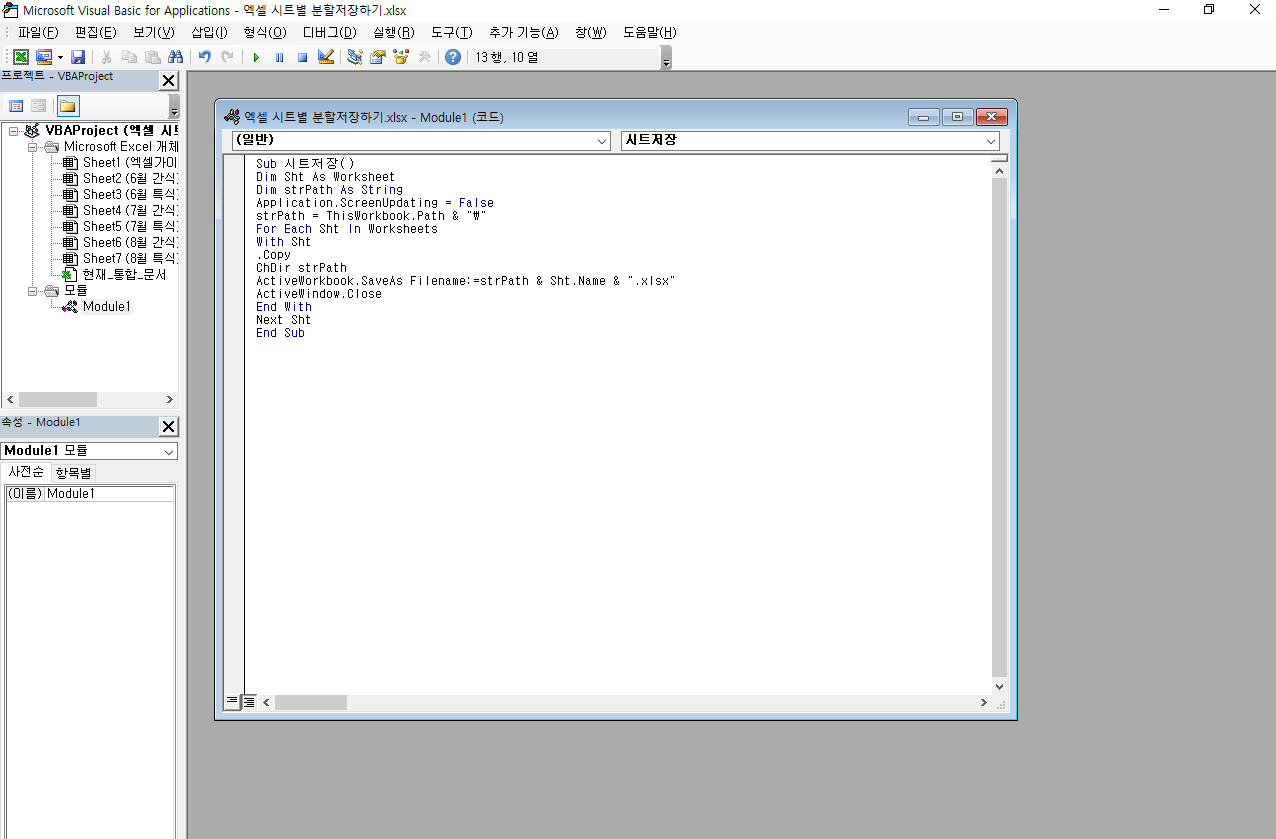The width and height of the screenshot is (1276, 839).
Task: Open the 형식(O) menu
Action: click(x=265, y=32)
